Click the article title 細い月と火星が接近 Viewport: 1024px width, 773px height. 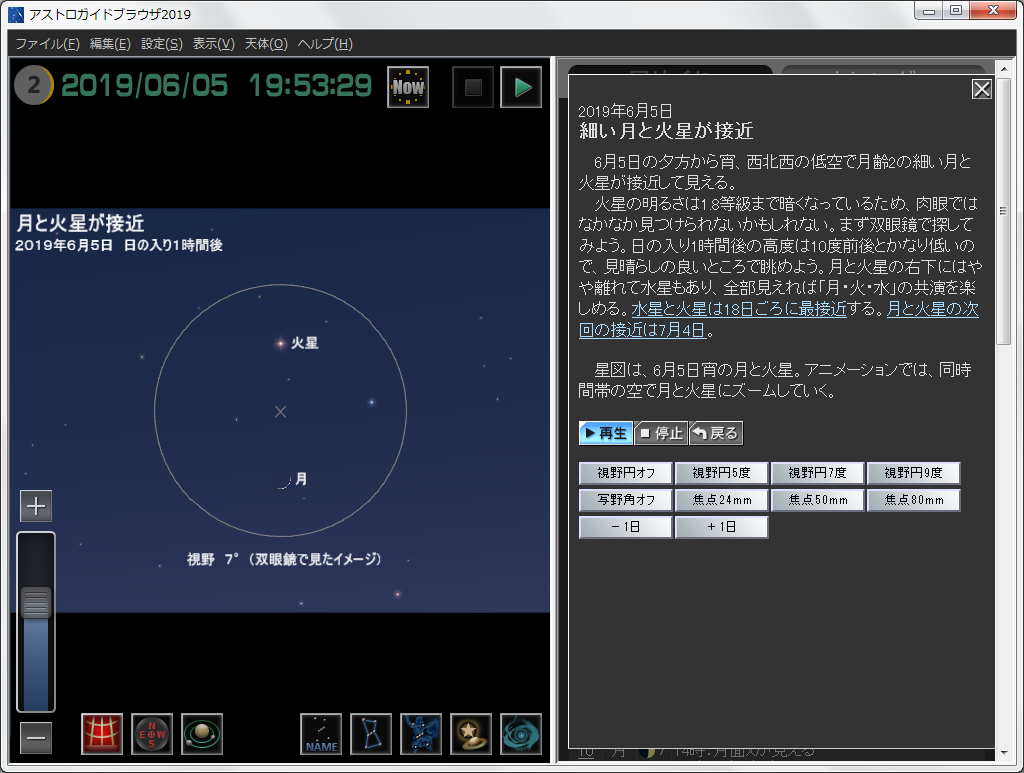[x=666, y=131]
